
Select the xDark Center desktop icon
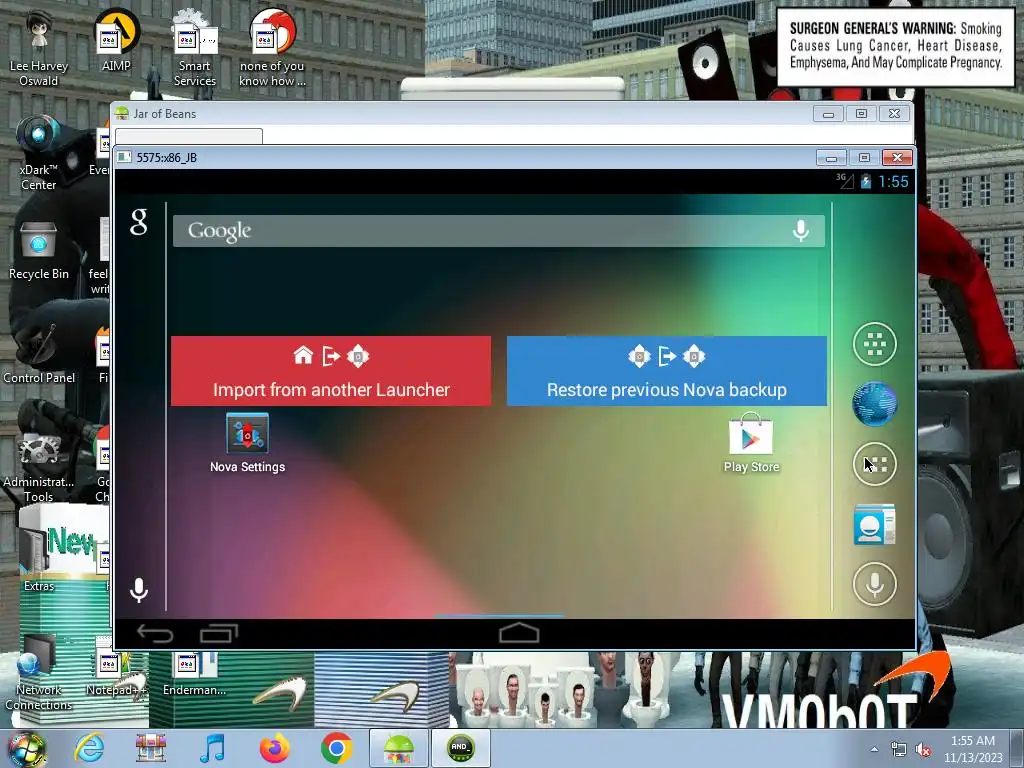pos(39,153)
